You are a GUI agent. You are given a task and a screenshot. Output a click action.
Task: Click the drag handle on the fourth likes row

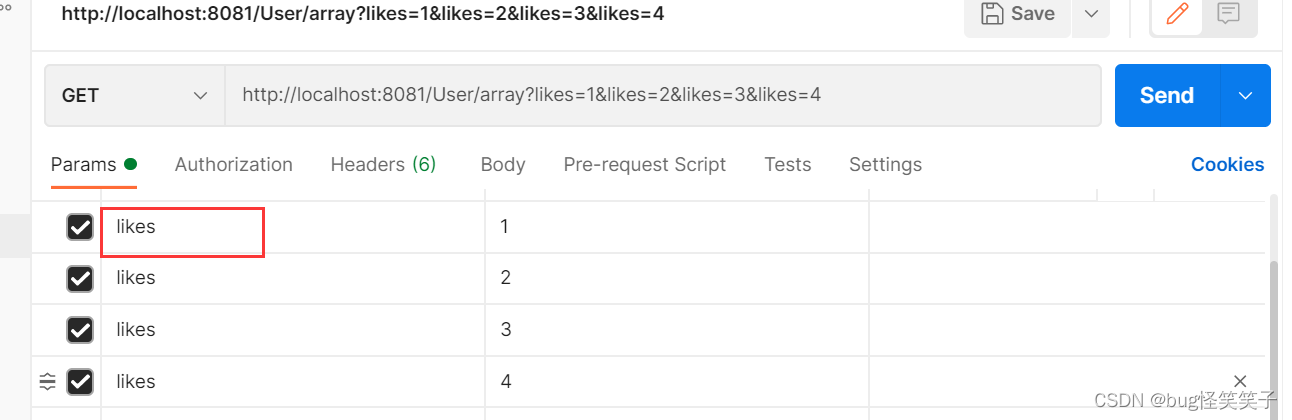point(47,381)
